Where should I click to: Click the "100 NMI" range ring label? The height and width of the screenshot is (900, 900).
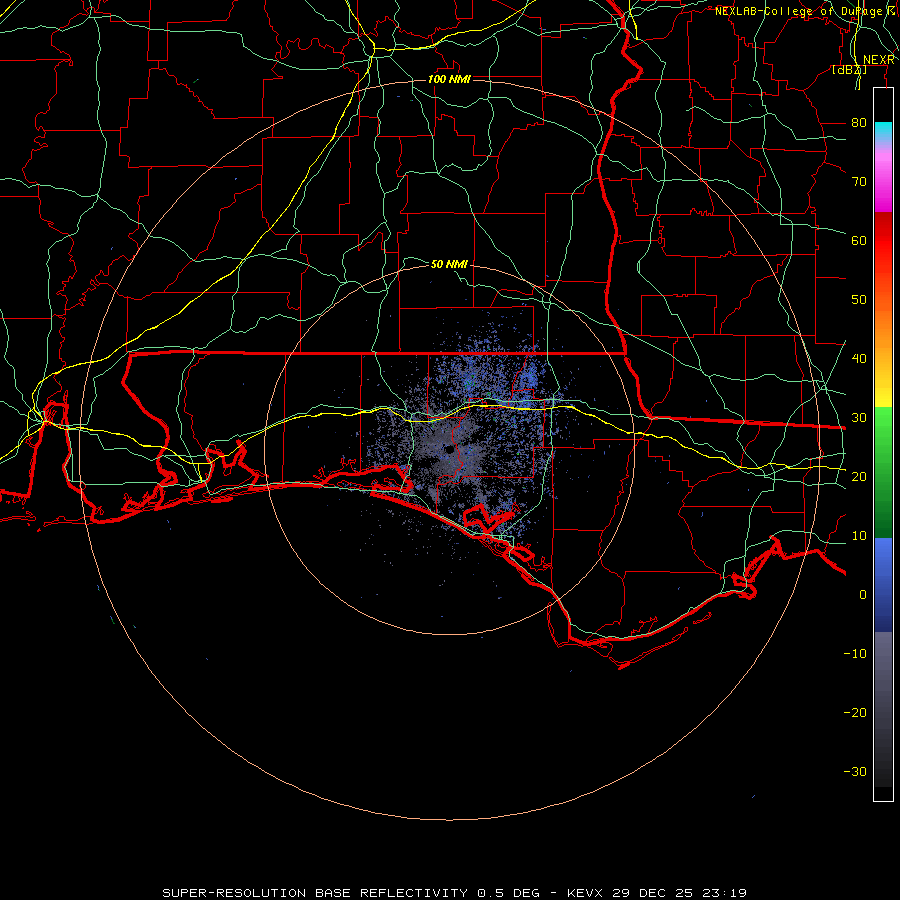click(x=449, y=79)
